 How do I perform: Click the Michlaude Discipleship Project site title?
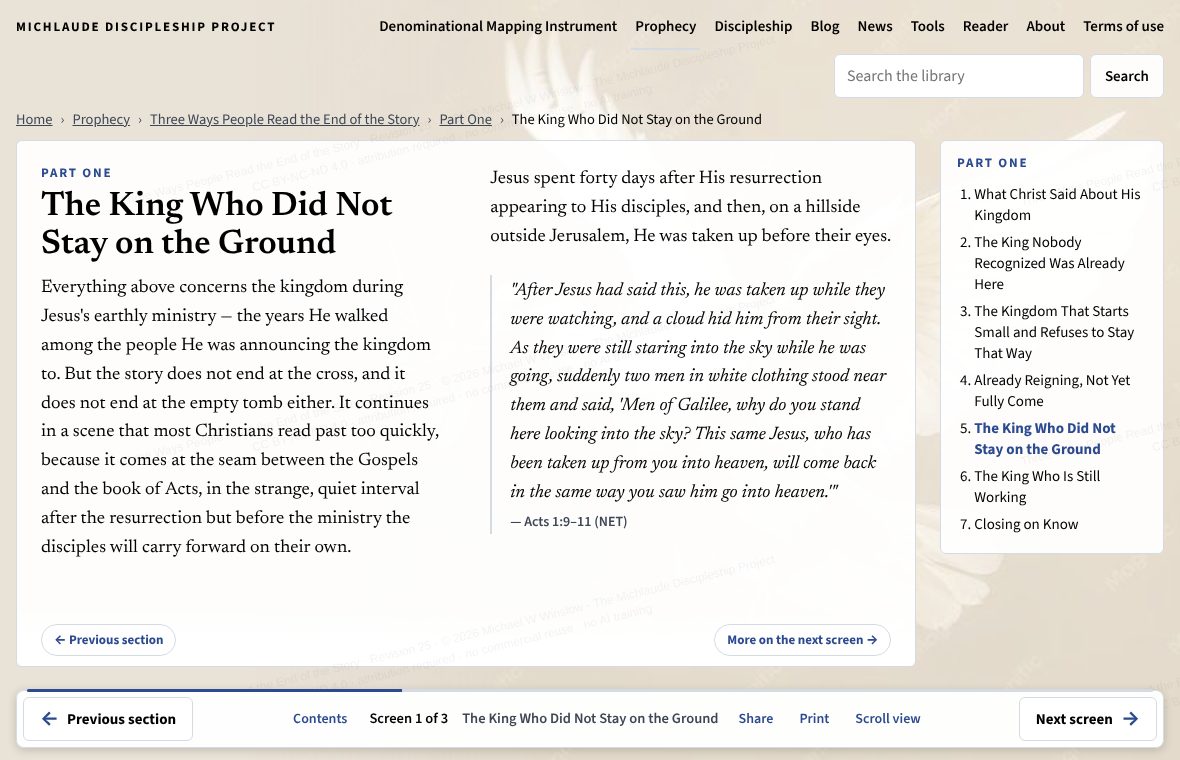tap(145, 26)
